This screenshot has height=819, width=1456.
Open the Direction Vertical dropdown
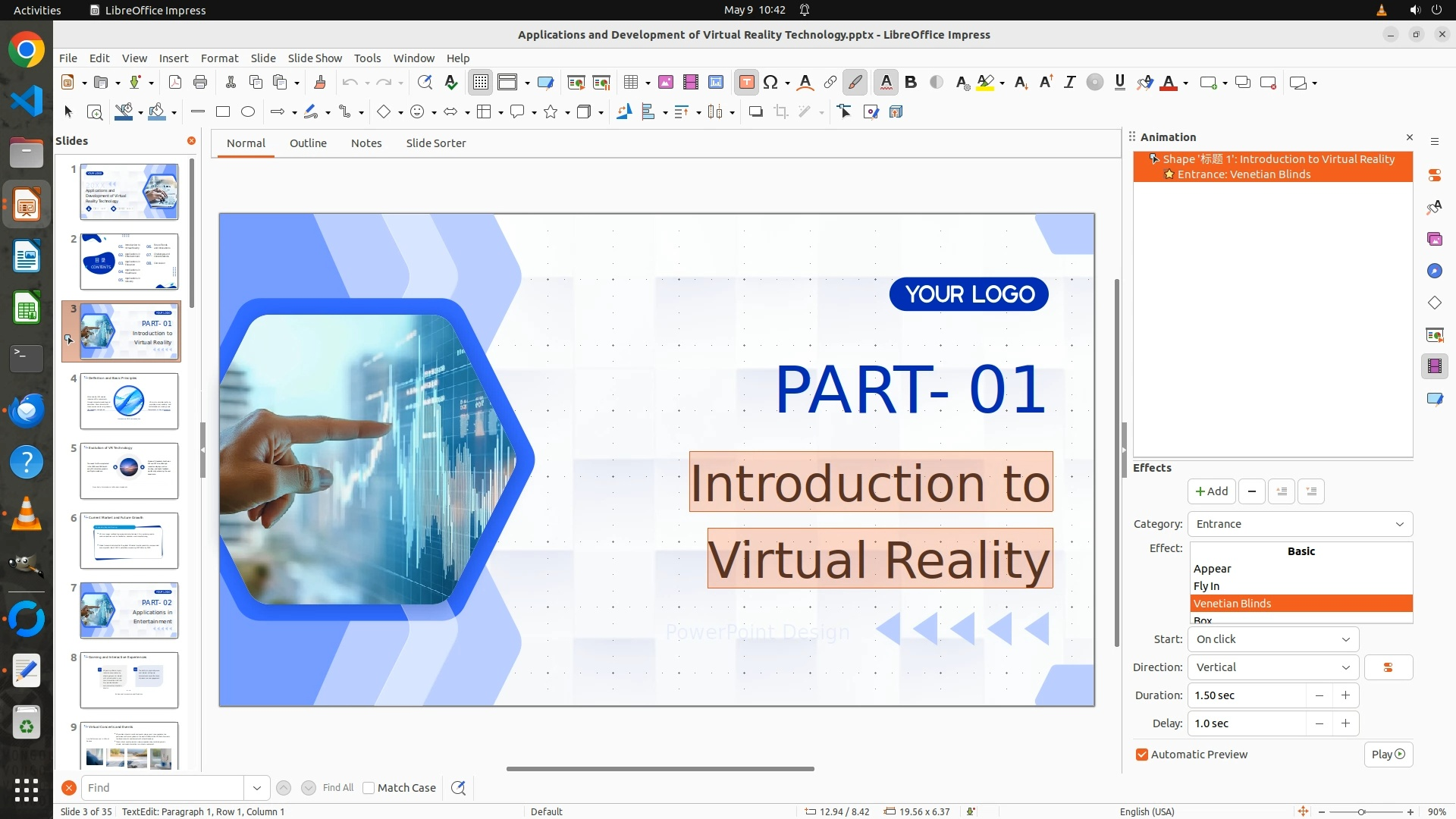[x=1272, y=667]
